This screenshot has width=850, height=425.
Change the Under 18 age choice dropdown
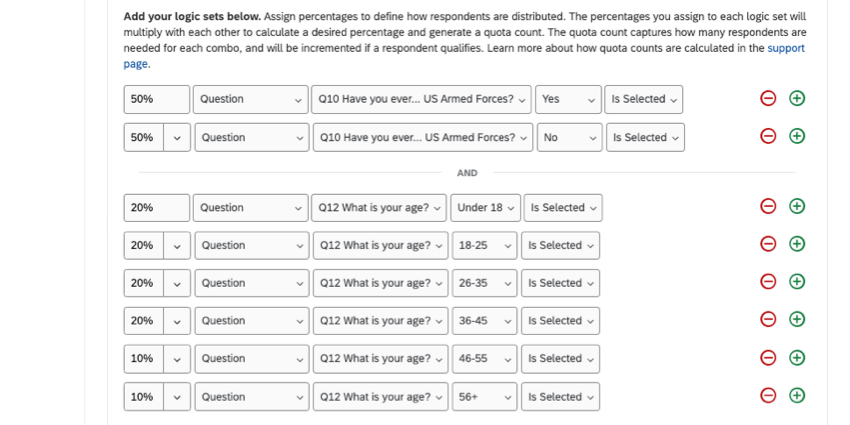click(486, 208)
